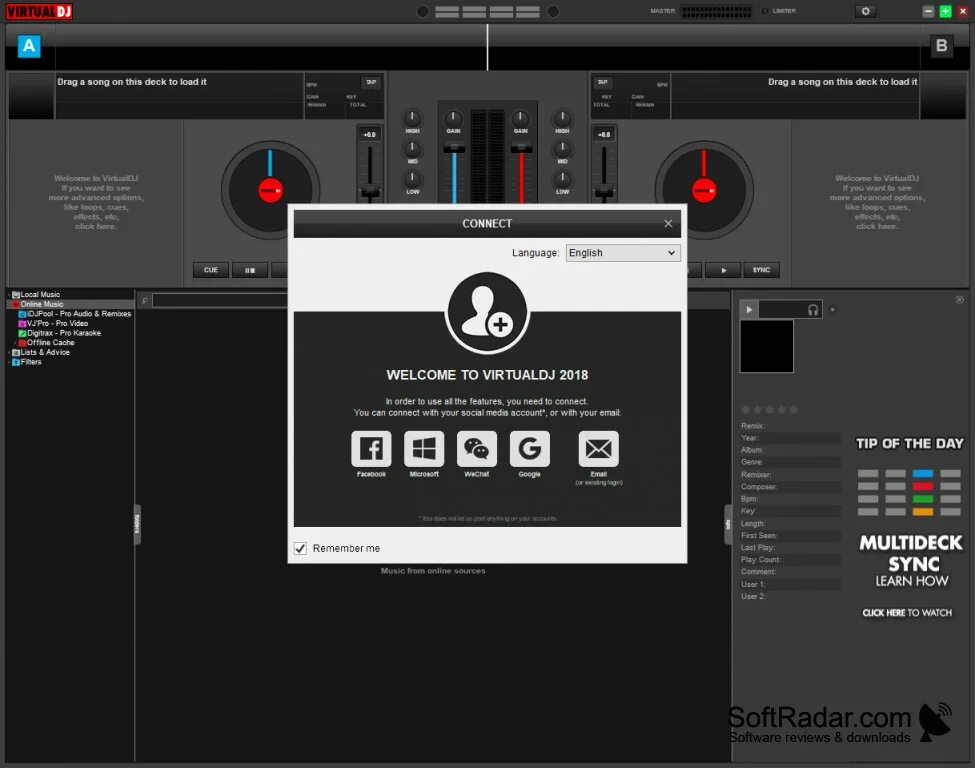The width and height of the screenshot is (975, 768).
Task: Select deck B indicator
Action: (x=941, y=46)
